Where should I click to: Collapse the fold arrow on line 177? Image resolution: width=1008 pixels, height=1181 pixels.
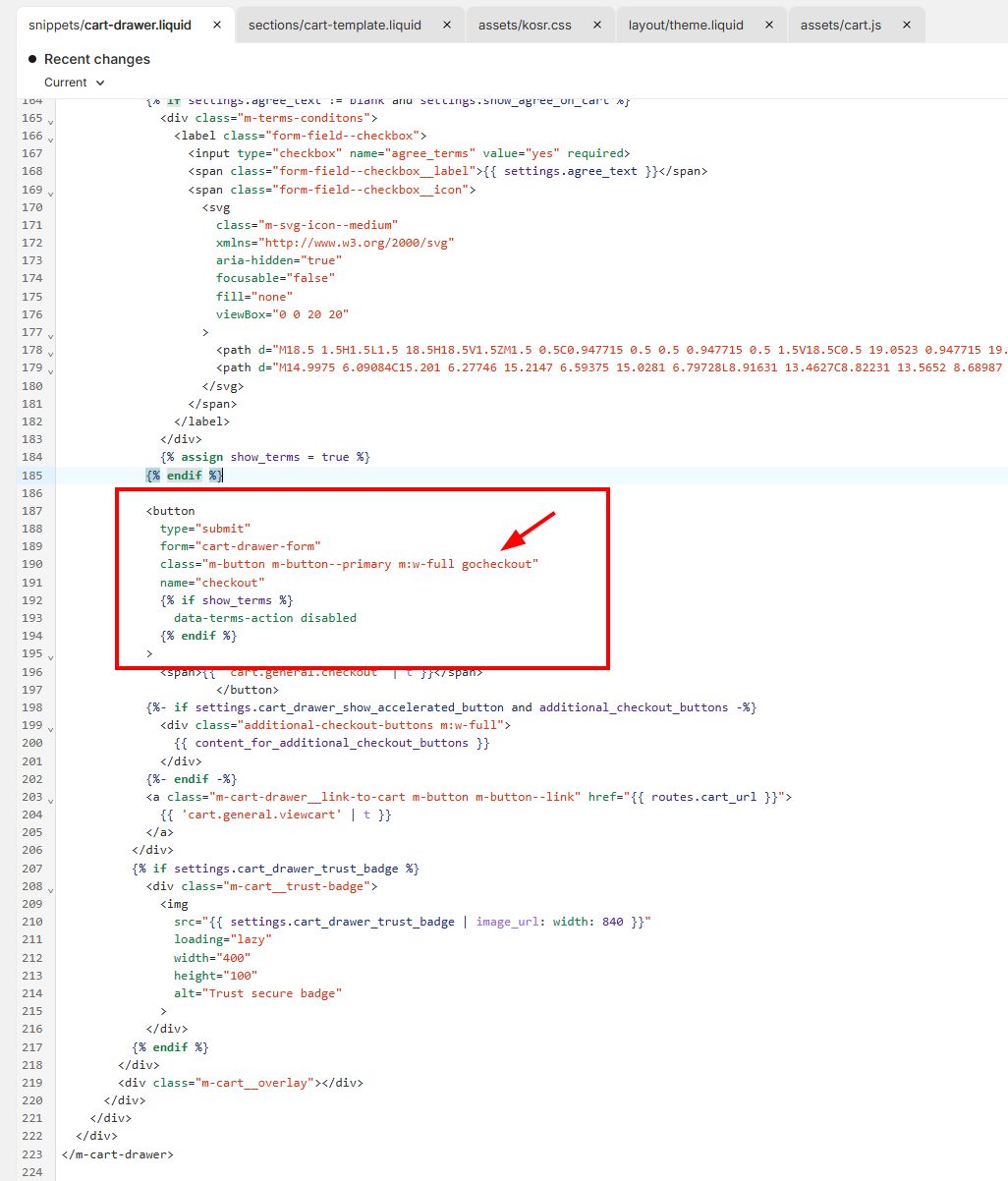51,335
